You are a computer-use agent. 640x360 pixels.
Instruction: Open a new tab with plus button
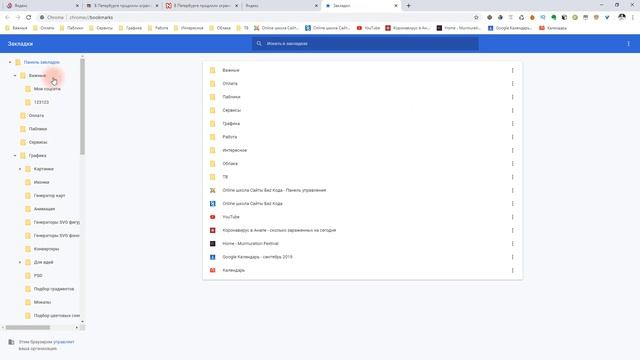[x=408, y=6]
